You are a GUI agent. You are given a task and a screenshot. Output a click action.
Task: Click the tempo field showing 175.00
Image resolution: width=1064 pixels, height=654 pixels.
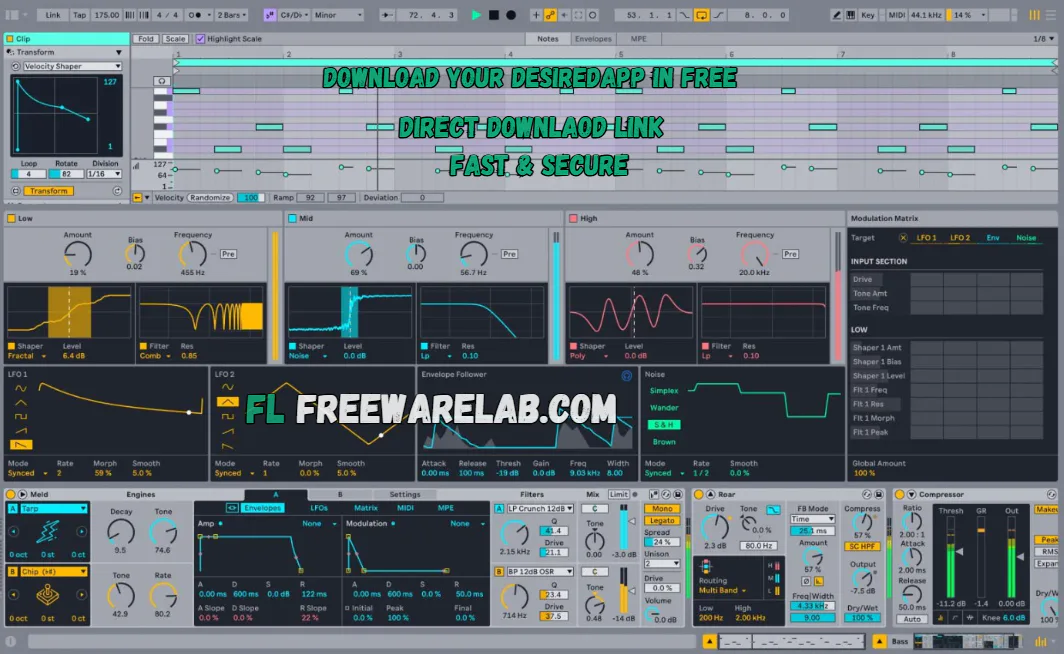click(x=108, y=15)
